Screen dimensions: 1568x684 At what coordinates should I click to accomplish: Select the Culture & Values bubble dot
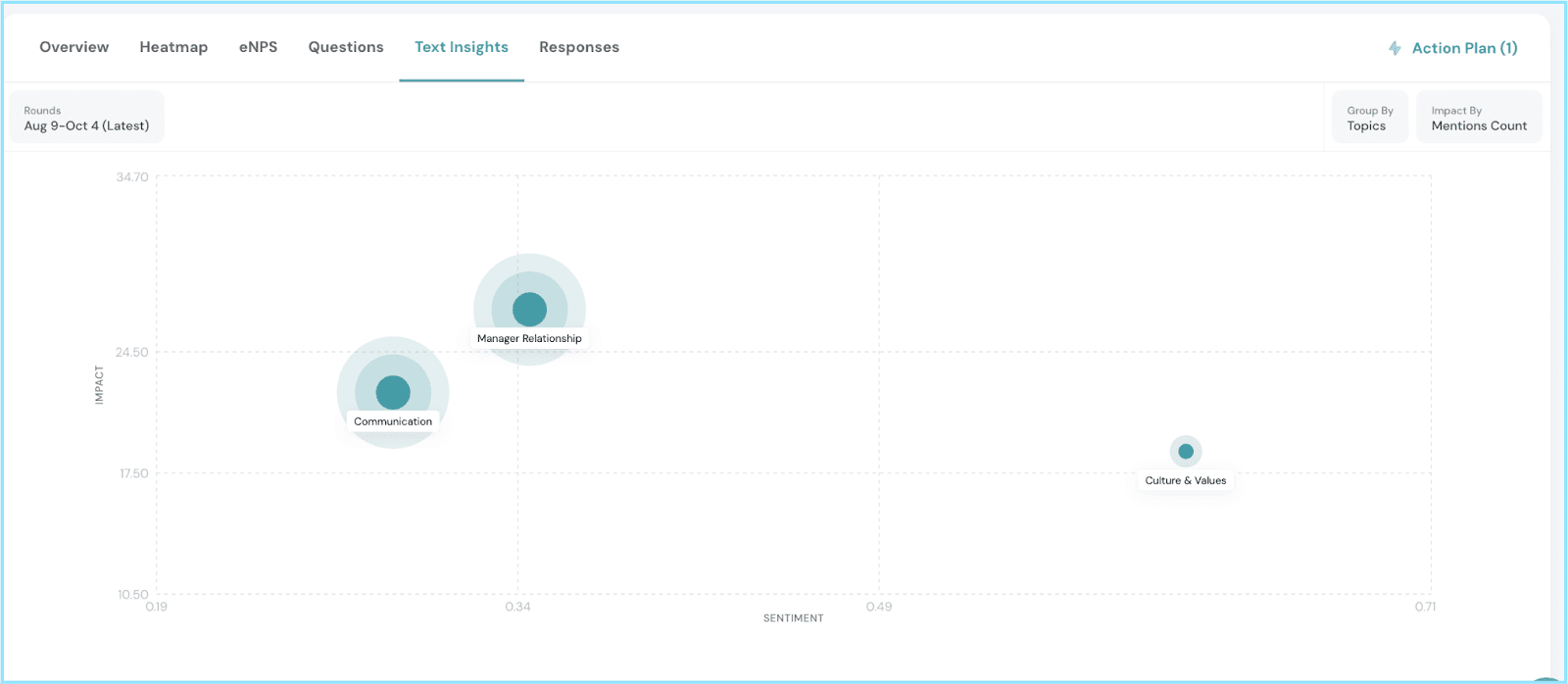(1186, 451)
